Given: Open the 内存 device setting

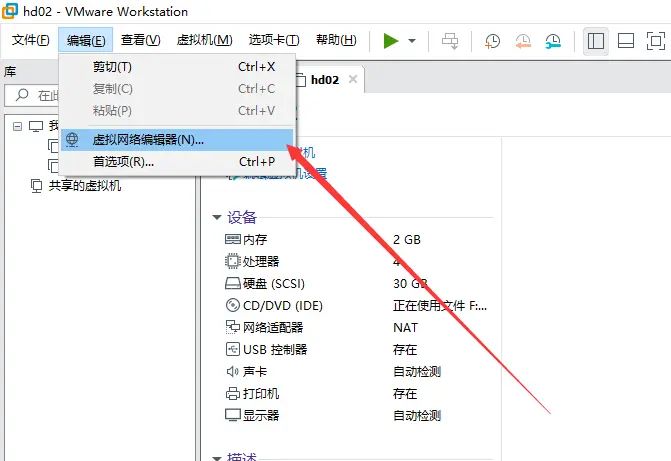Looking at the screenshot, I should tap(255, 240).
